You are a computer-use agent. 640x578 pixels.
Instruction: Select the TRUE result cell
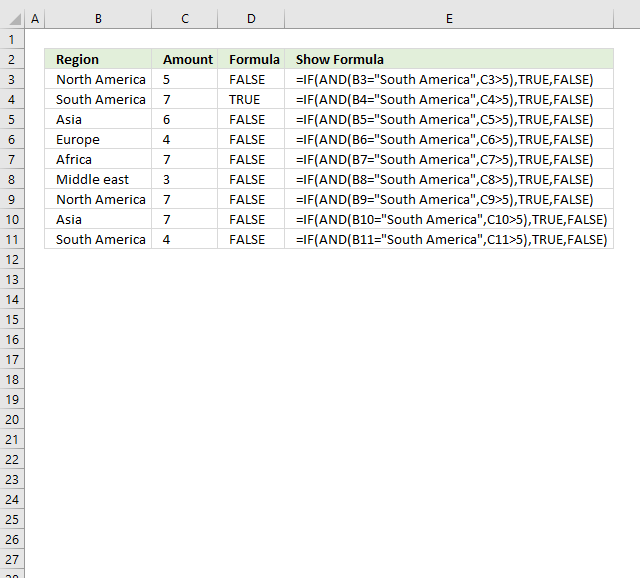(251, 99)
